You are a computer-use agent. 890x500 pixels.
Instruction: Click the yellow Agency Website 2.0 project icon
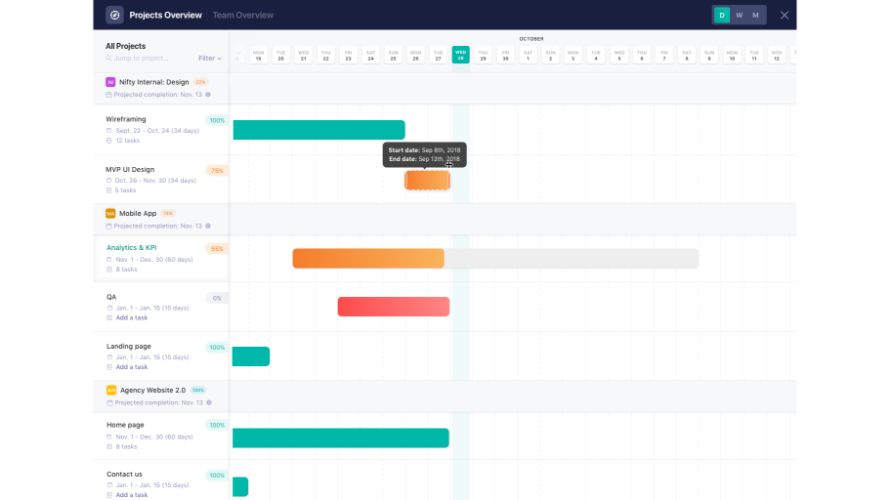point(111,390)
